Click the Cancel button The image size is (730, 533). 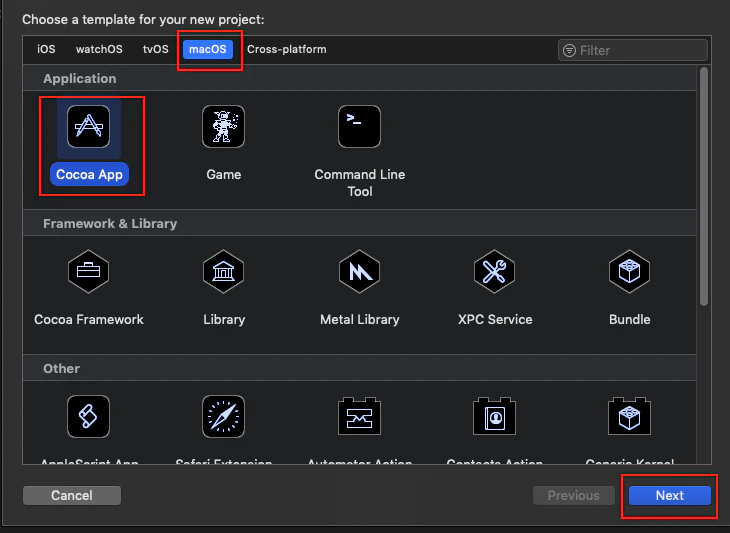click(72, 495)
